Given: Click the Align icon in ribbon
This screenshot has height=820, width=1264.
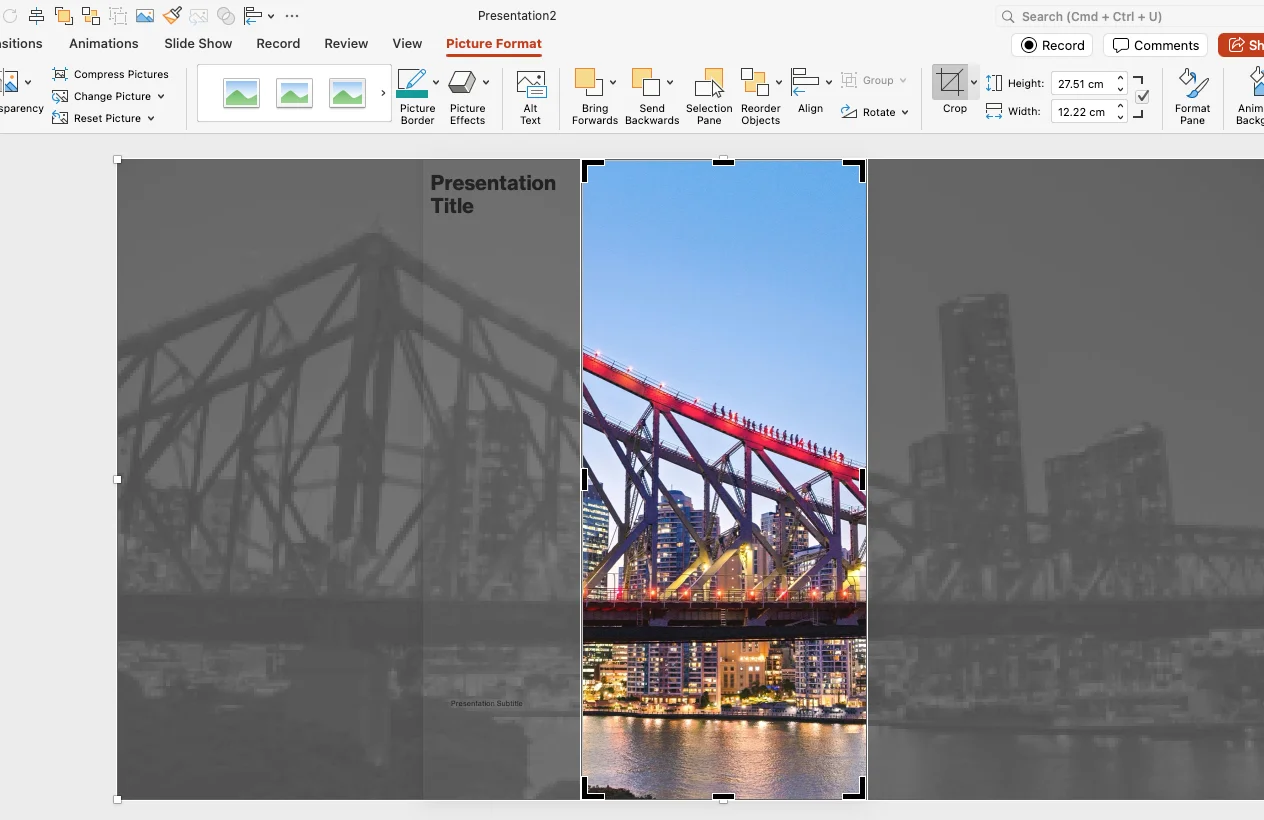Looking at the screenshot, I should [805, 83].
